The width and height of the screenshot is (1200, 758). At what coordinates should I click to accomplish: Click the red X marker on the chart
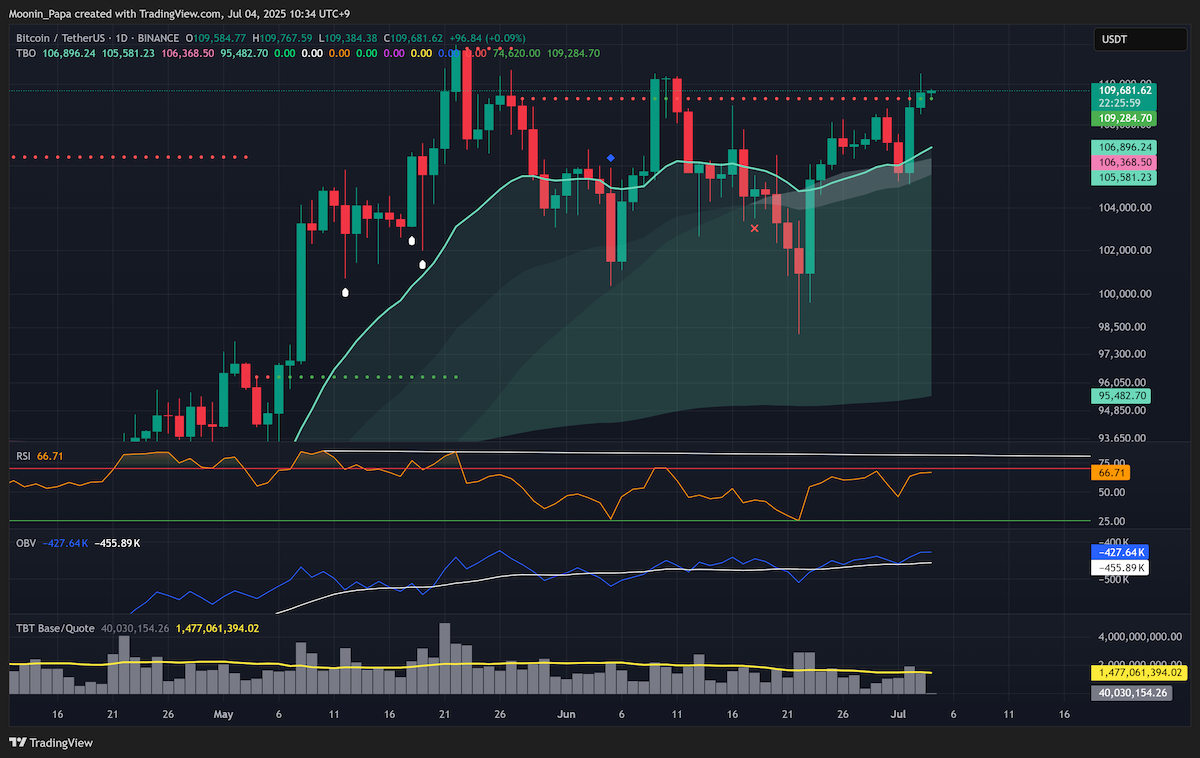(x=754, y=229)
